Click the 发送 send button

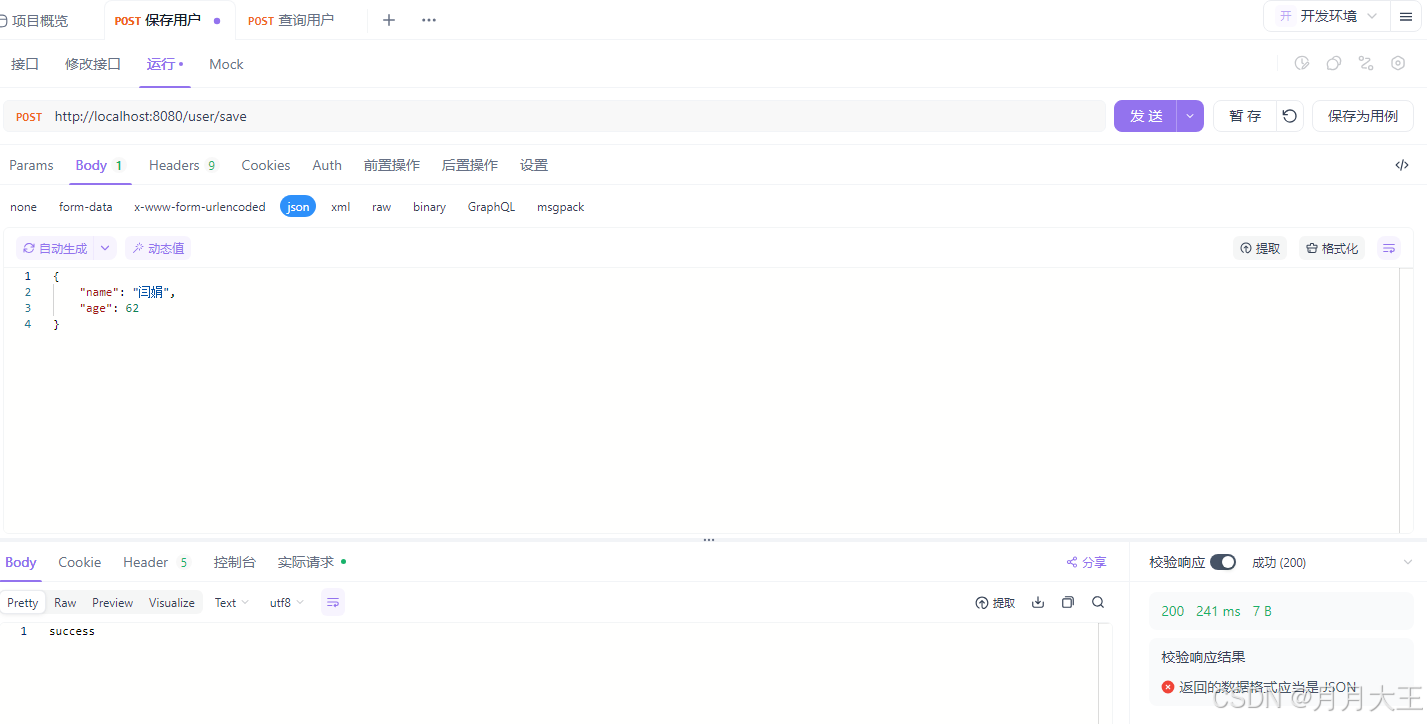[1145, 116]
